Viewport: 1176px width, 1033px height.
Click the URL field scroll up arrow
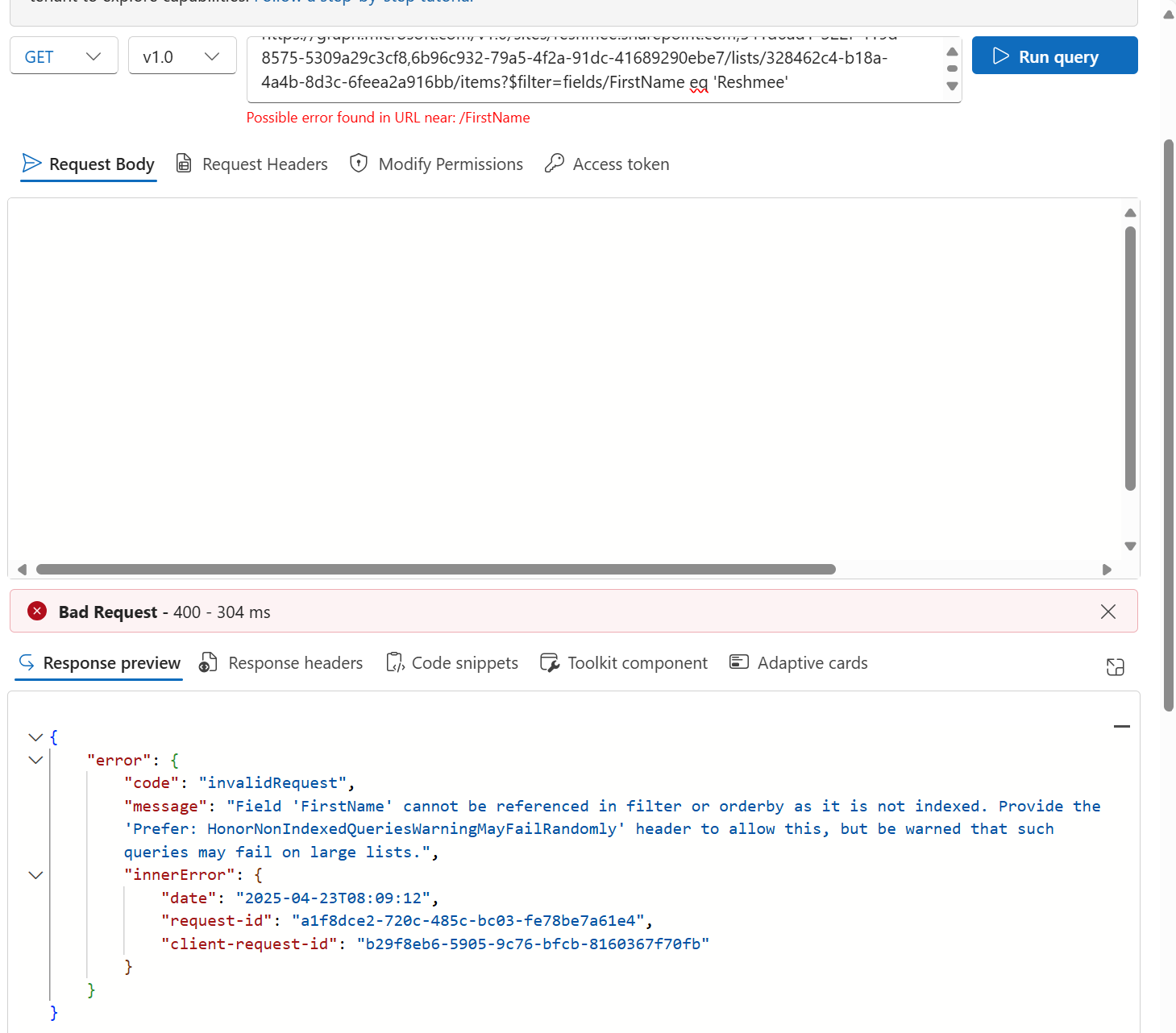click(x=952, y=52)
